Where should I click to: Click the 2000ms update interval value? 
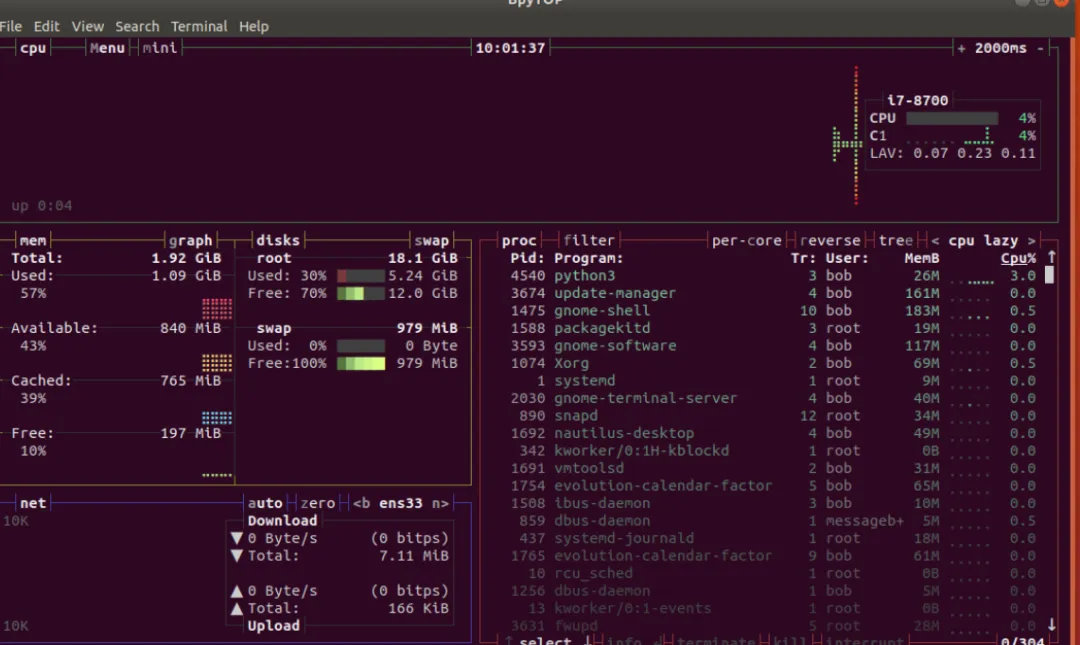point(1000,48)
